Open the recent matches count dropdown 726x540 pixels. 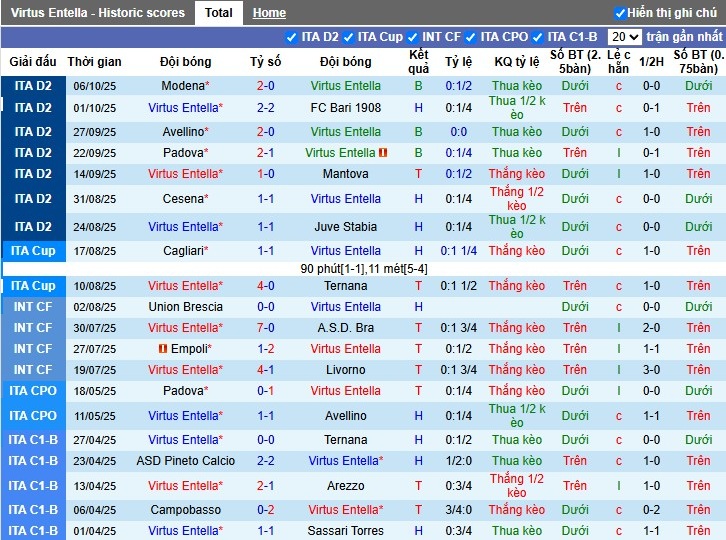[x=626, y=37]
